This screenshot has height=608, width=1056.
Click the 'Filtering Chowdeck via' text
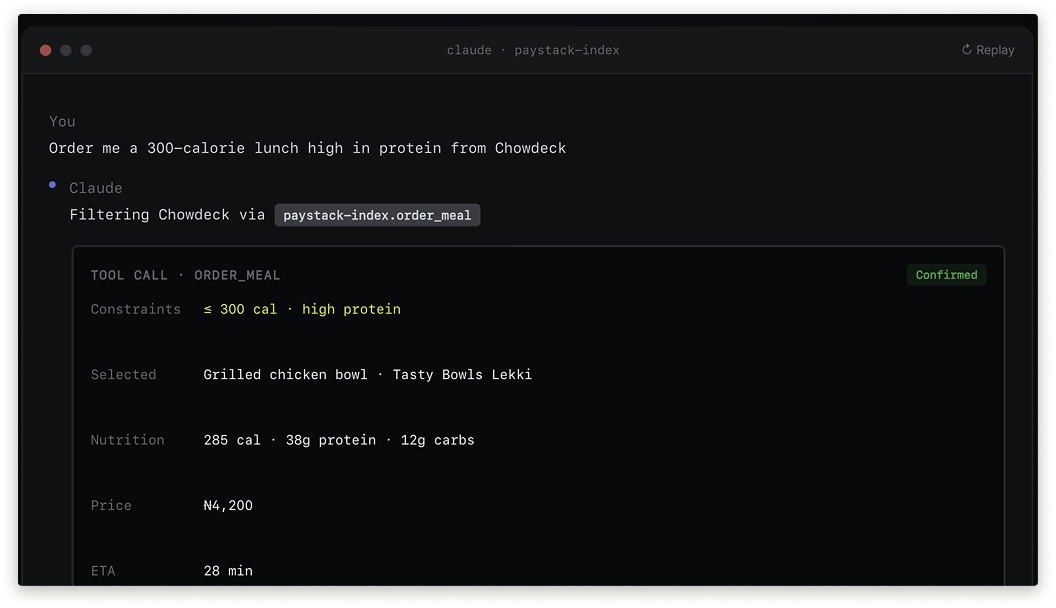point(167,215)
